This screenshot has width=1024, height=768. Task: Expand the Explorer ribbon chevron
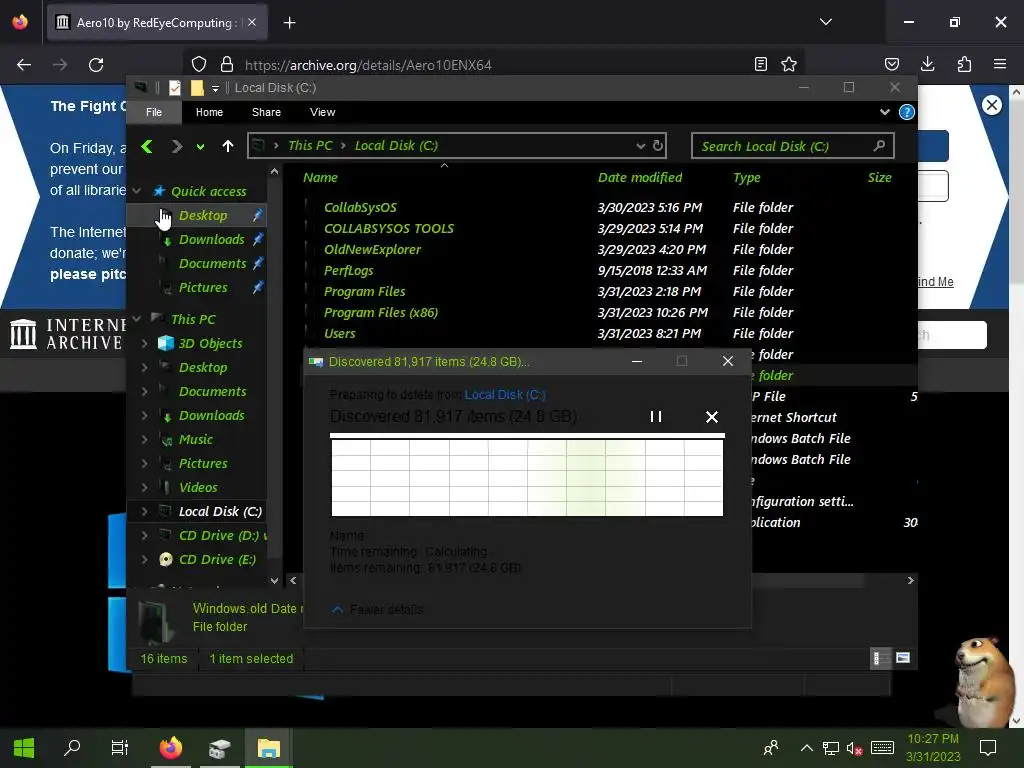point(884,112)
